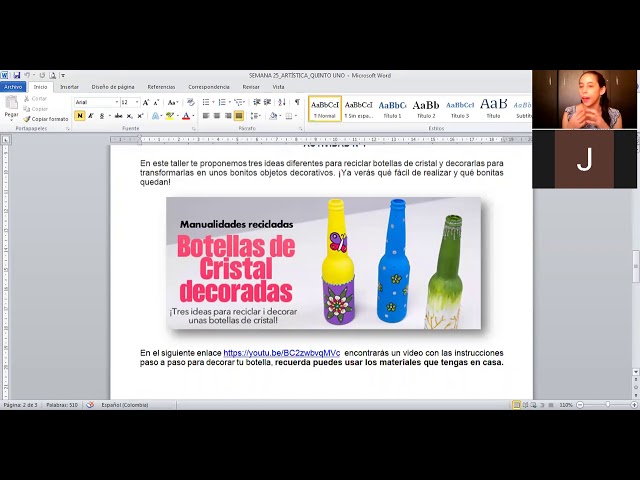Increase font size with the grow font icon
This screenshot has width=640, height=480.
point(146,102)
